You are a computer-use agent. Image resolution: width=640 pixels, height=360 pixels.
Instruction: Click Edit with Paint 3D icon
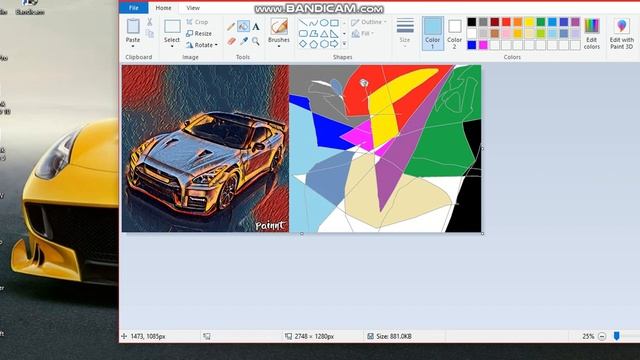coord(622,26)
